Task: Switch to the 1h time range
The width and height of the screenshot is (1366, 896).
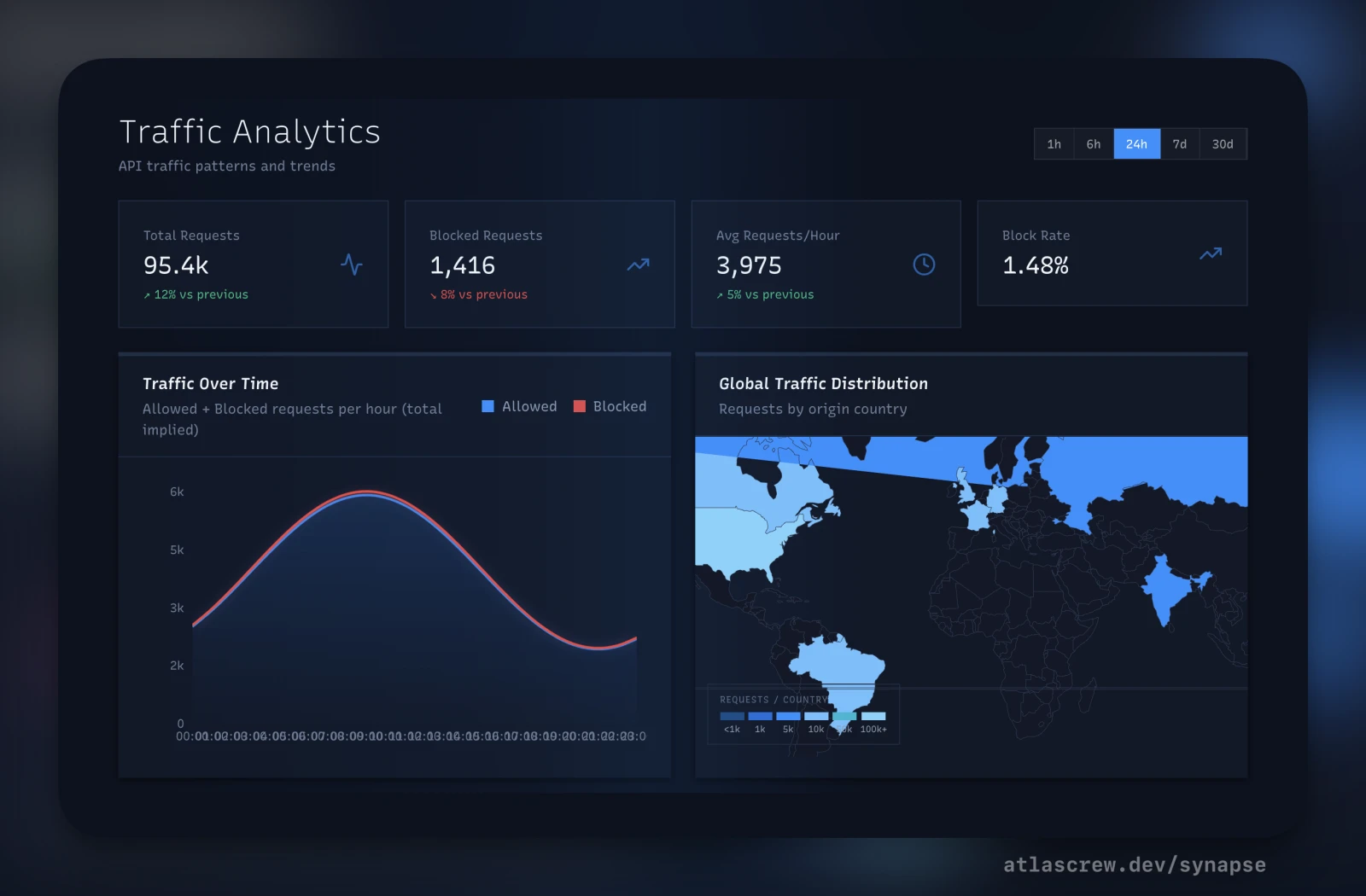Action: click(x=1054, y=143)
